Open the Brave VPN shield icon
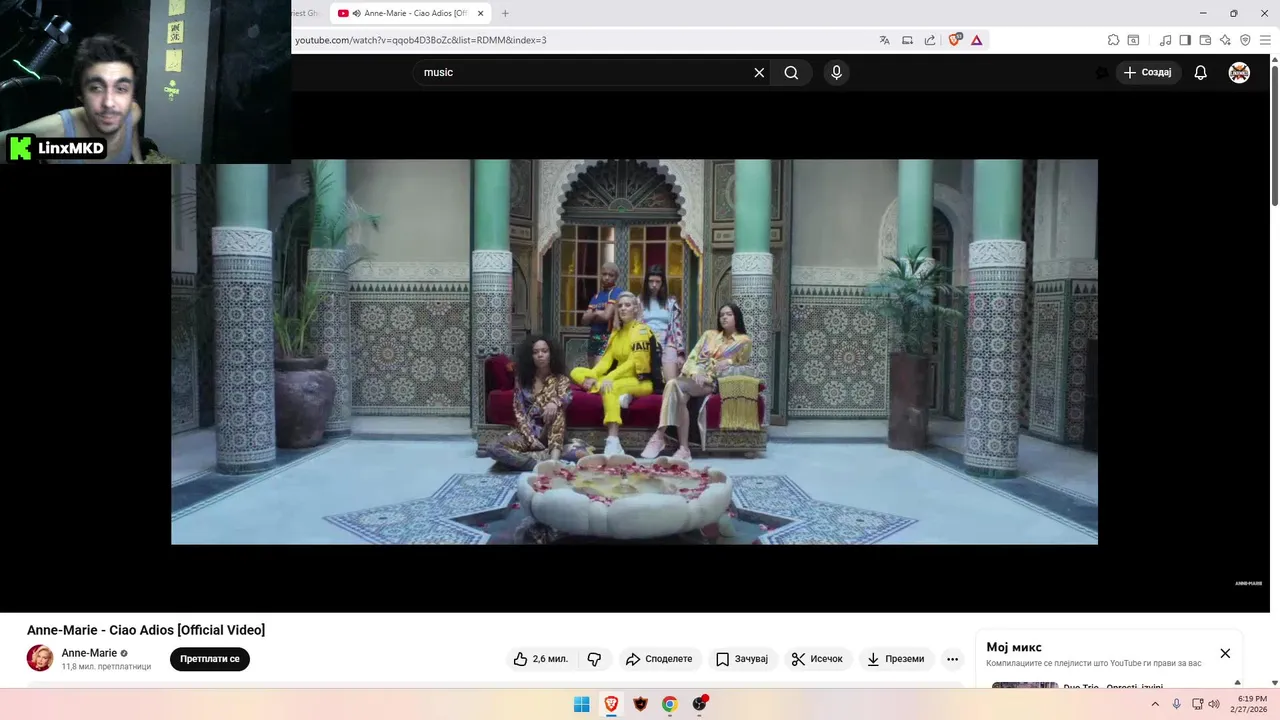Screen dimensions: 1280x720 tap(1245, 40)
